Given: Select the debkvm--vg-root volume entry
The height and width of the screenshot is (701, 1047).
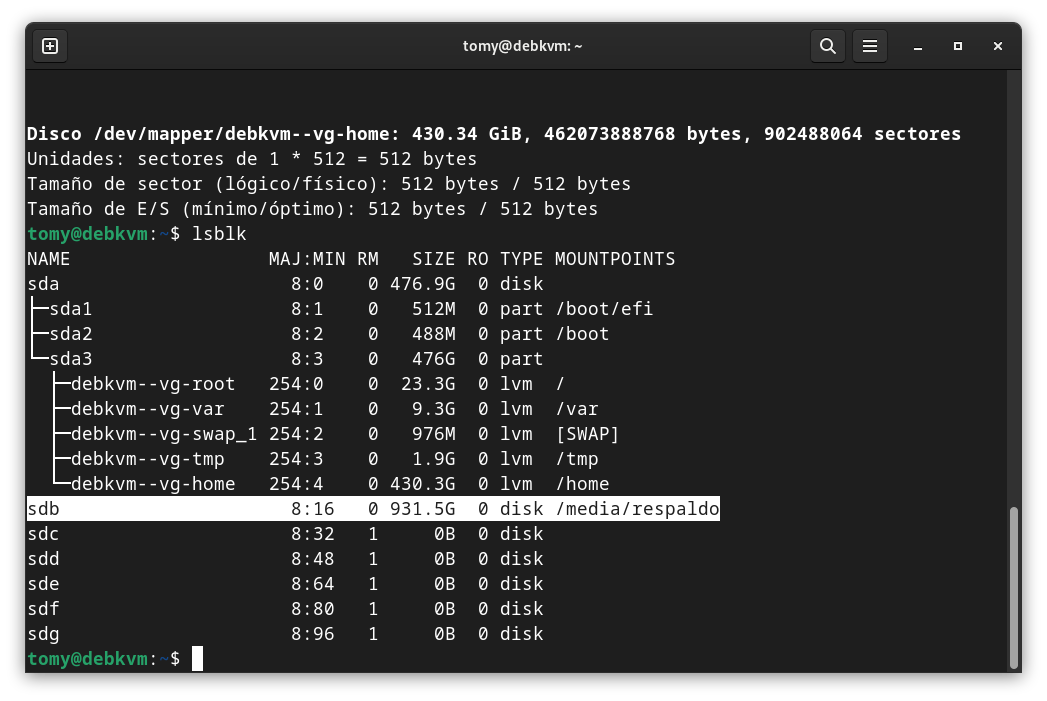Looking at the screenshot, I should (153, 384).
